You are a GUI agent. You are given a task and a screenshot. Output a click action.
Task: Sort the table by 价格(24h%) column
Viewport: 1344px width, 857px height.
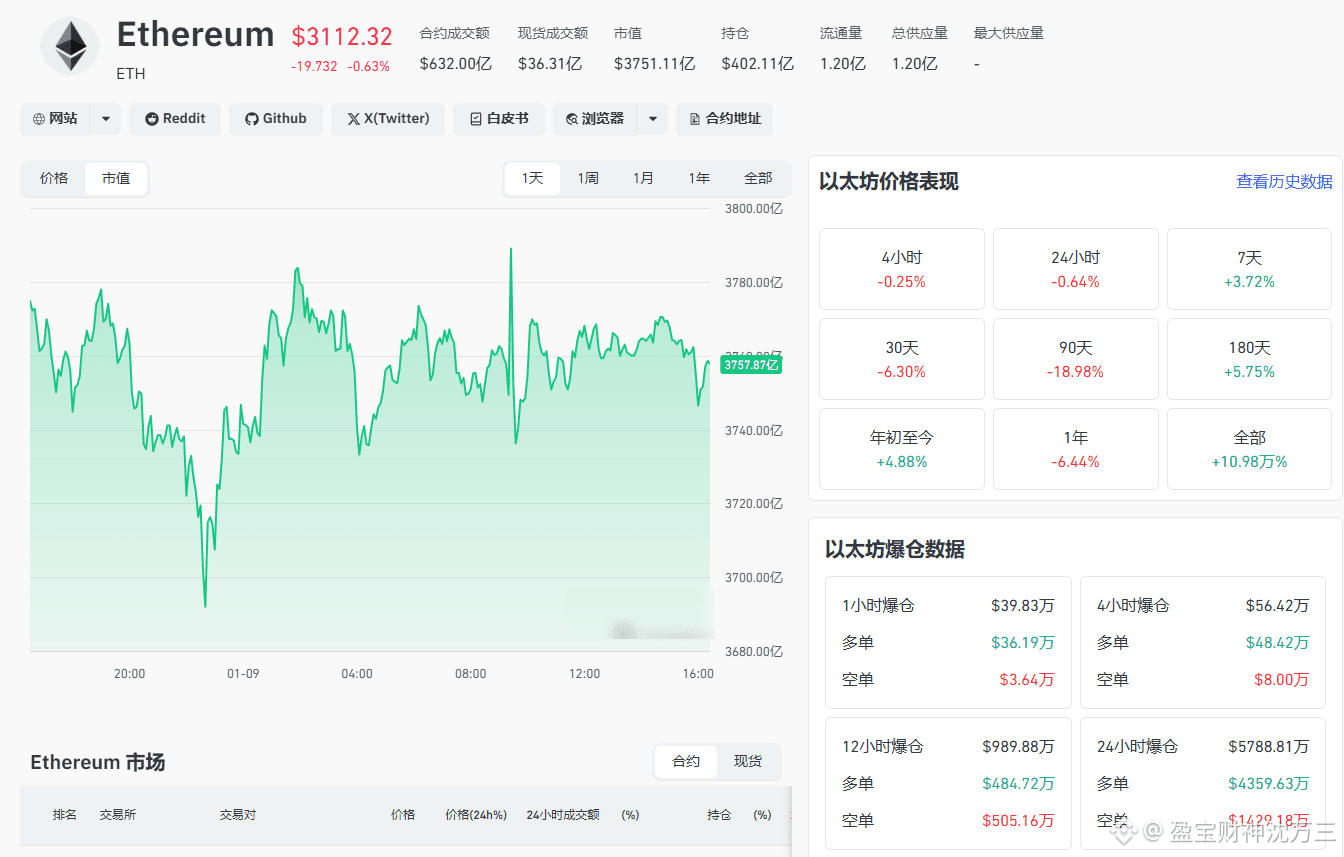pos(475,815)
